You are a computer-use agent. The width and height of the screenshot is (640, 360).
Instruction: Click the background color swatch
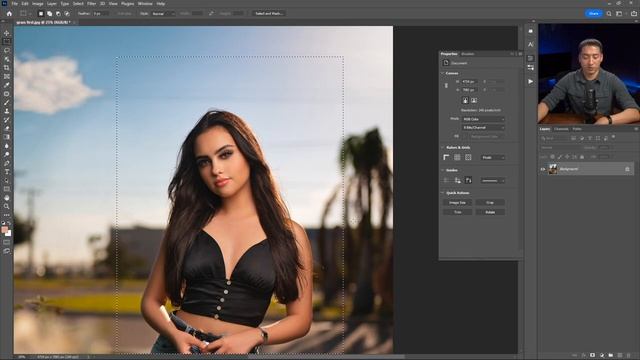pos(9,234)
